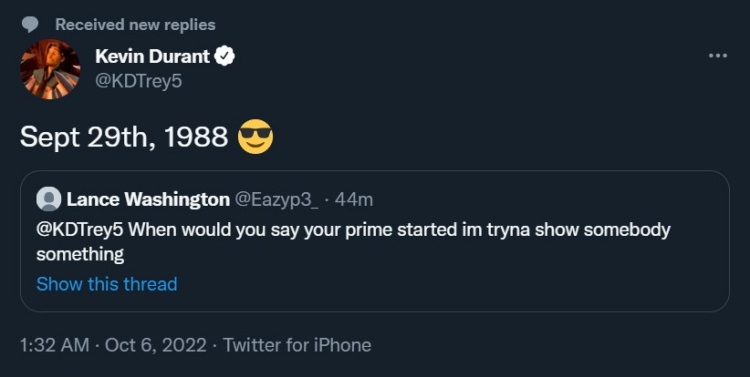Image resolution: width=750 pixels, height=377 pixels.
Task: Open the Twitter for iPhone source link
Action: pyautogui.click(x=297, y=345)
